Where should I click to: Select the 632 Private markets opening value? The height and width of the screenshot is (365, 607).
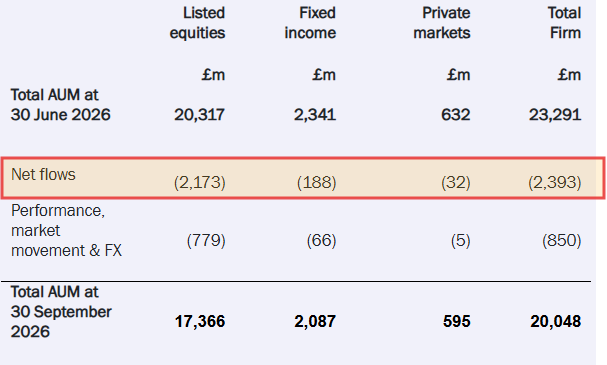[456, 115]
